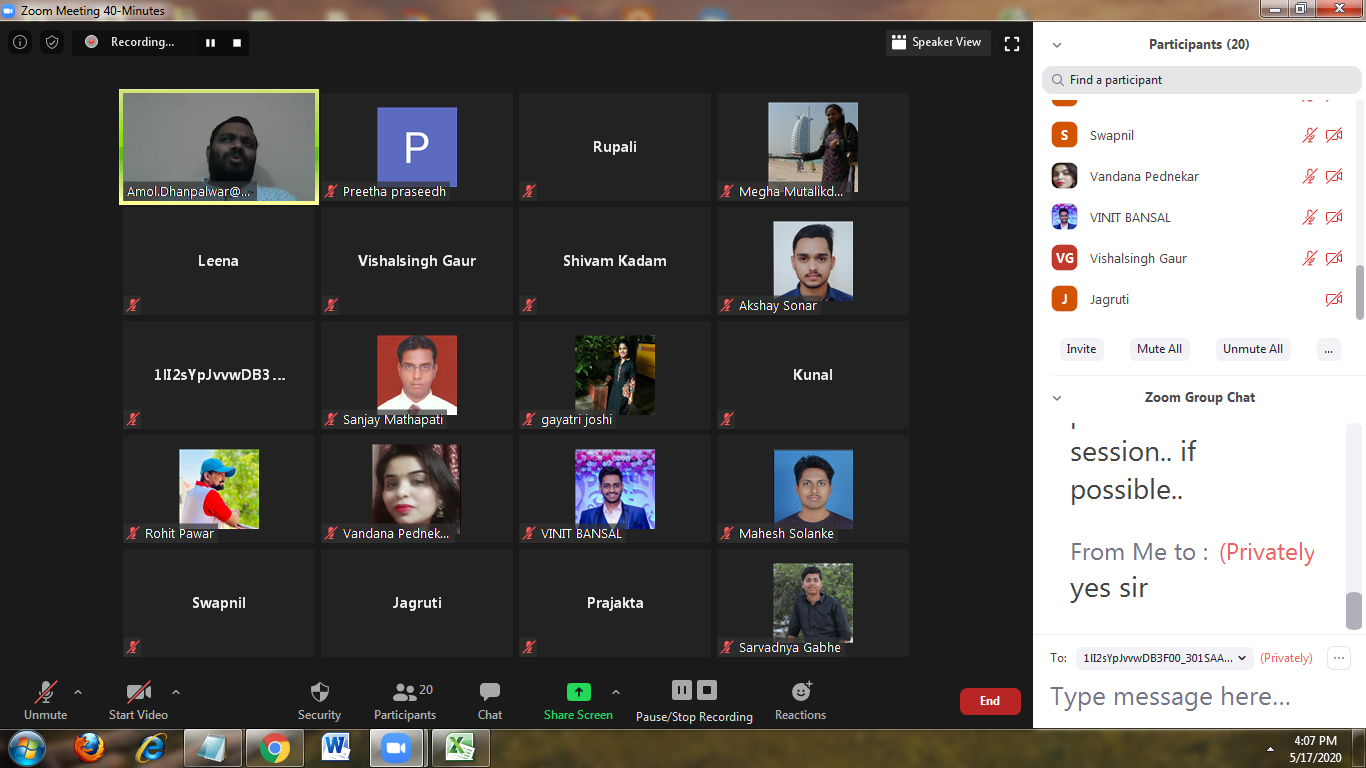Open Microsoft Word from the taskbar

tap(336, 748)
